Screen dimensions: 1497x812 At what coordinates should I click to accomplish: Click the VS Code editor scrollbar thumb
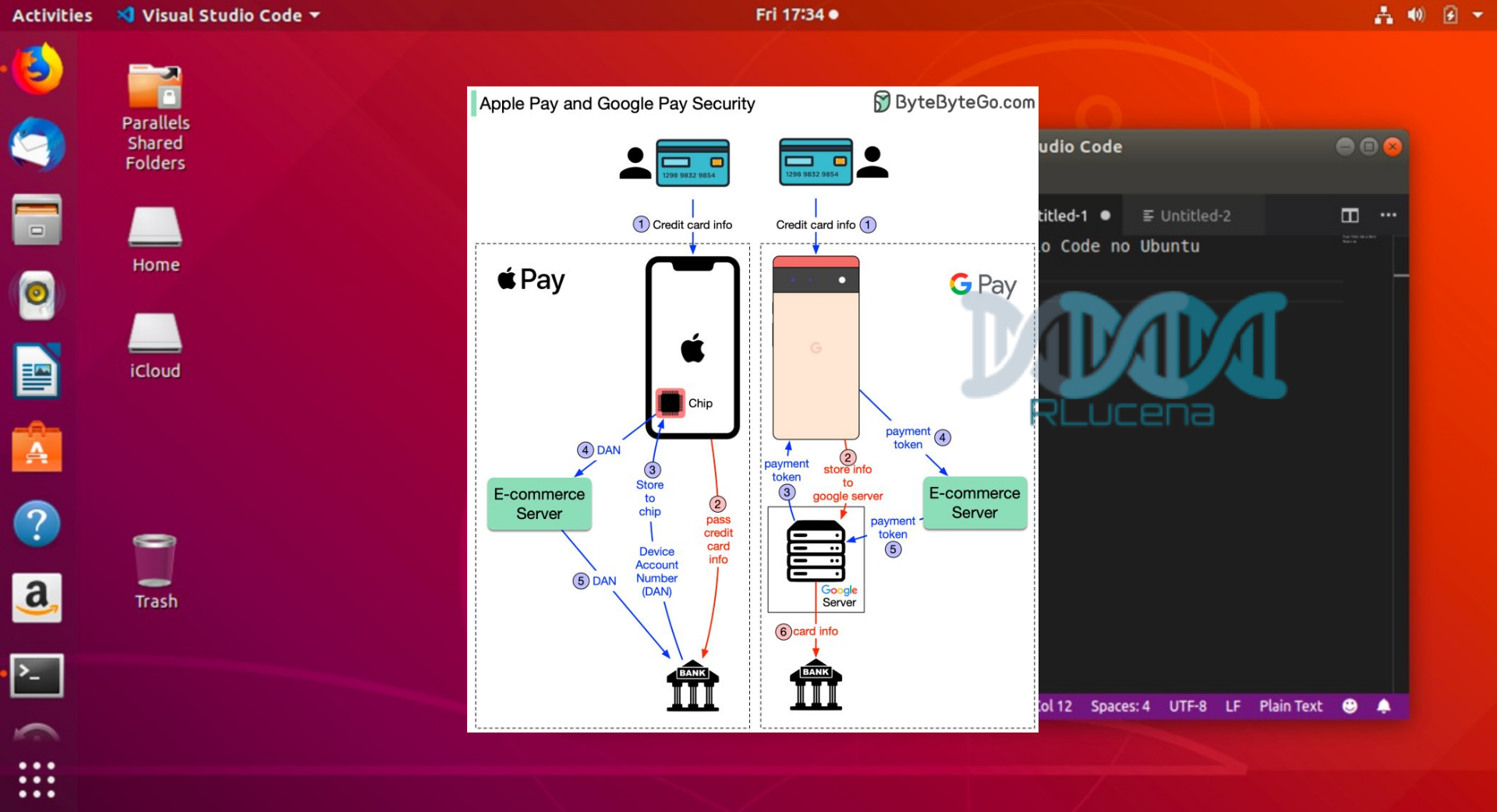[x=1401, y=276]
